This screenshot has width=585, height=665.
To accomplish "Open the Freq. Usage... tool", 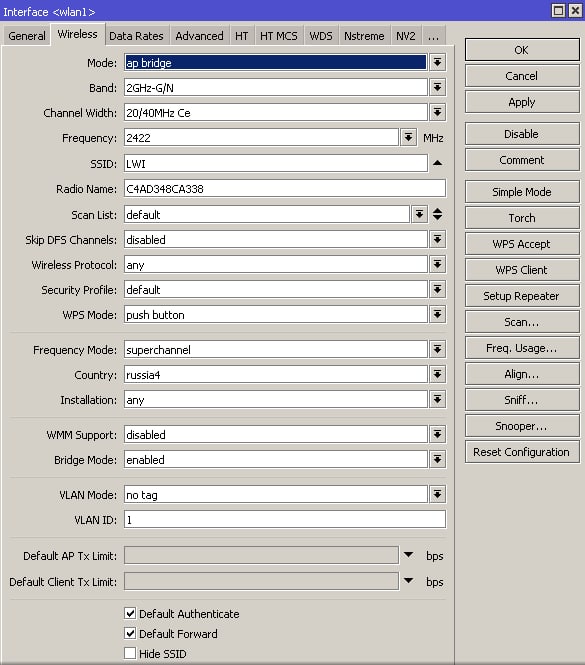I will click(522, 348).
